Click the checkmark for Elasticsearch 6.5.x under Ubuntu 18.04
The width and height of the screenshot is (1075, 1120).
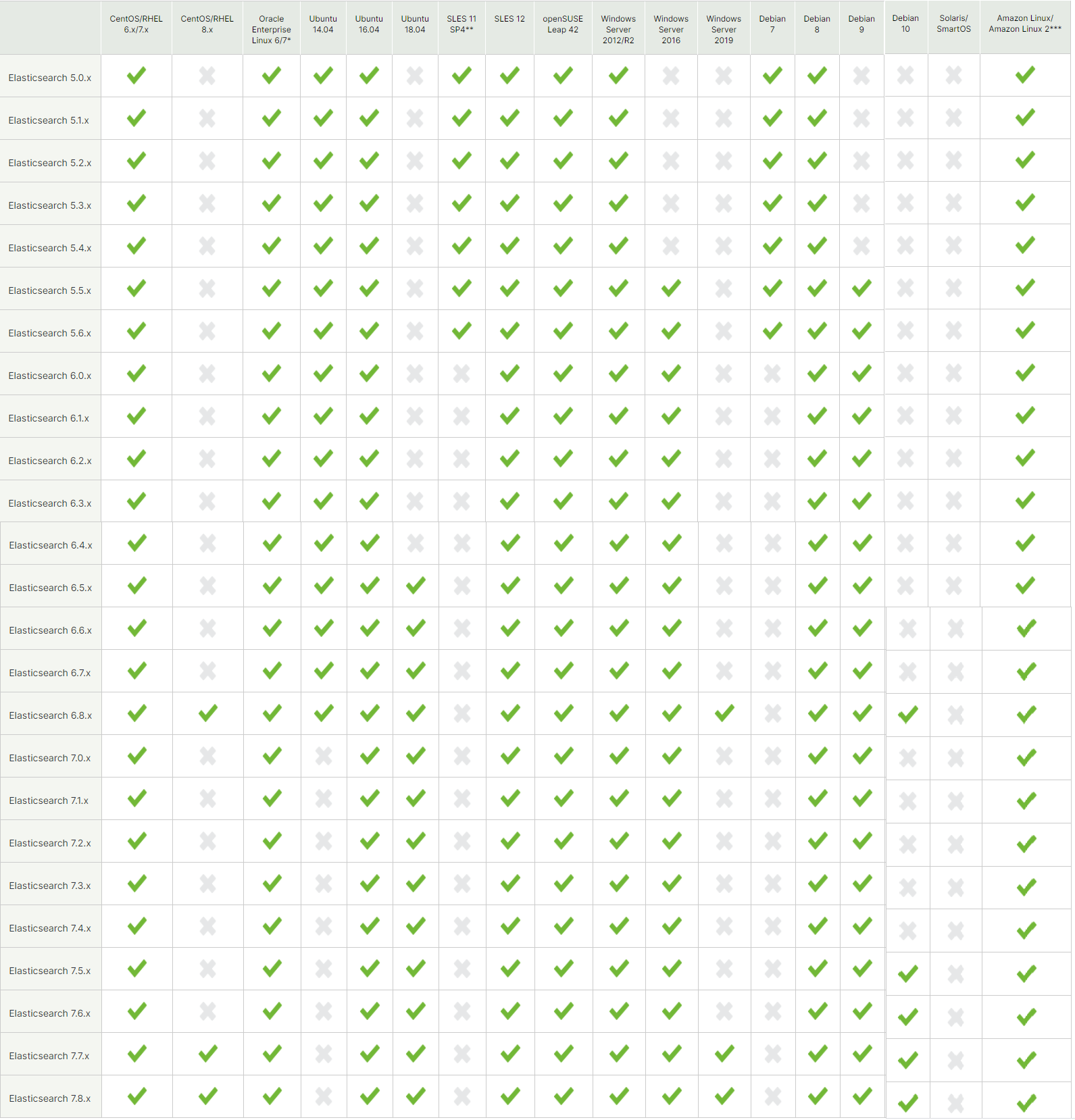416,585
